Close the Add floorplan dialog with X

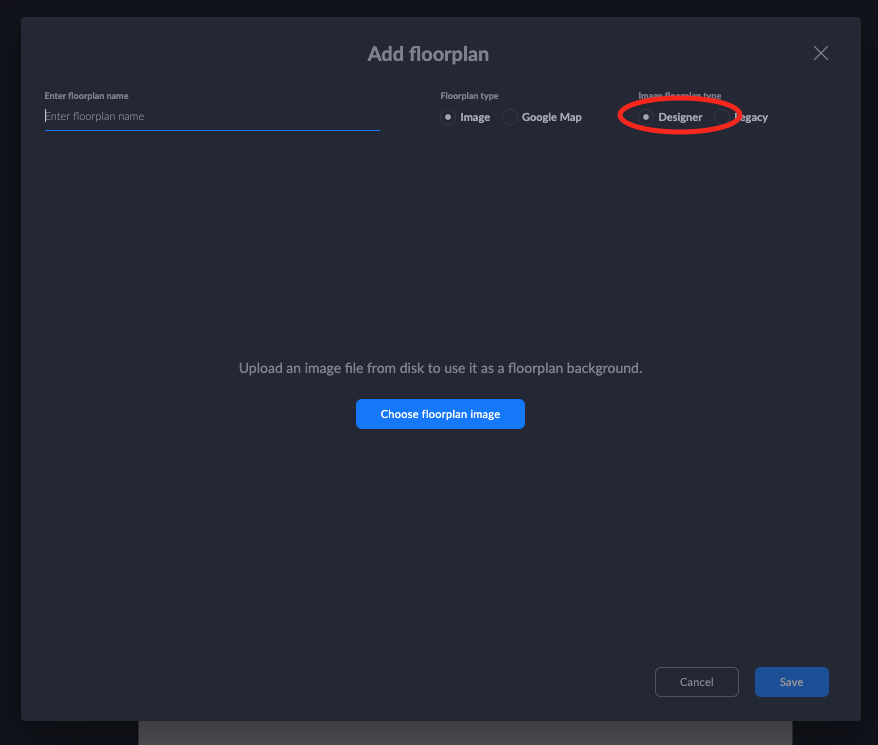click(x=821, y=53)
